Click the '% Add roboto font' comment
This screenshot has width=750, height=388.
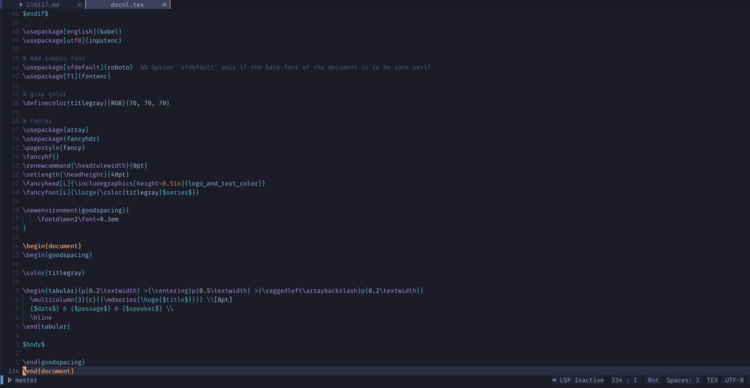click(x=54, y=58)
